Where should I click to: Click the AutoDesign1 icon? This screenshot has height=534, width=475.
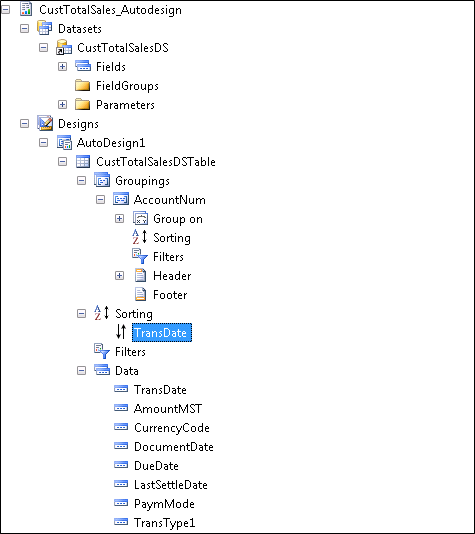tap(64, 142)
